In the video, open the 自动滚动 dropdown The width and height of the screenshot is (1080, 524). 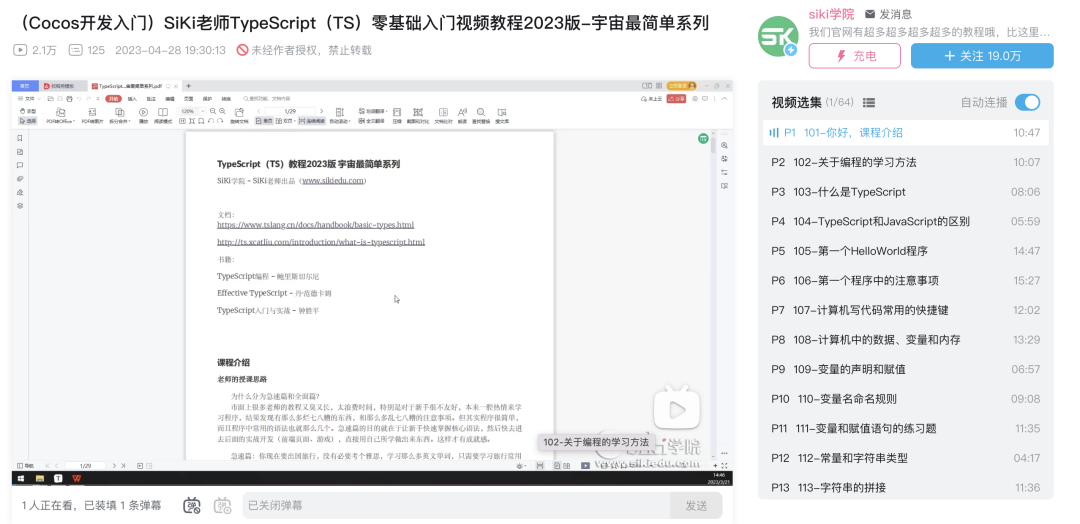coord(340,115)
